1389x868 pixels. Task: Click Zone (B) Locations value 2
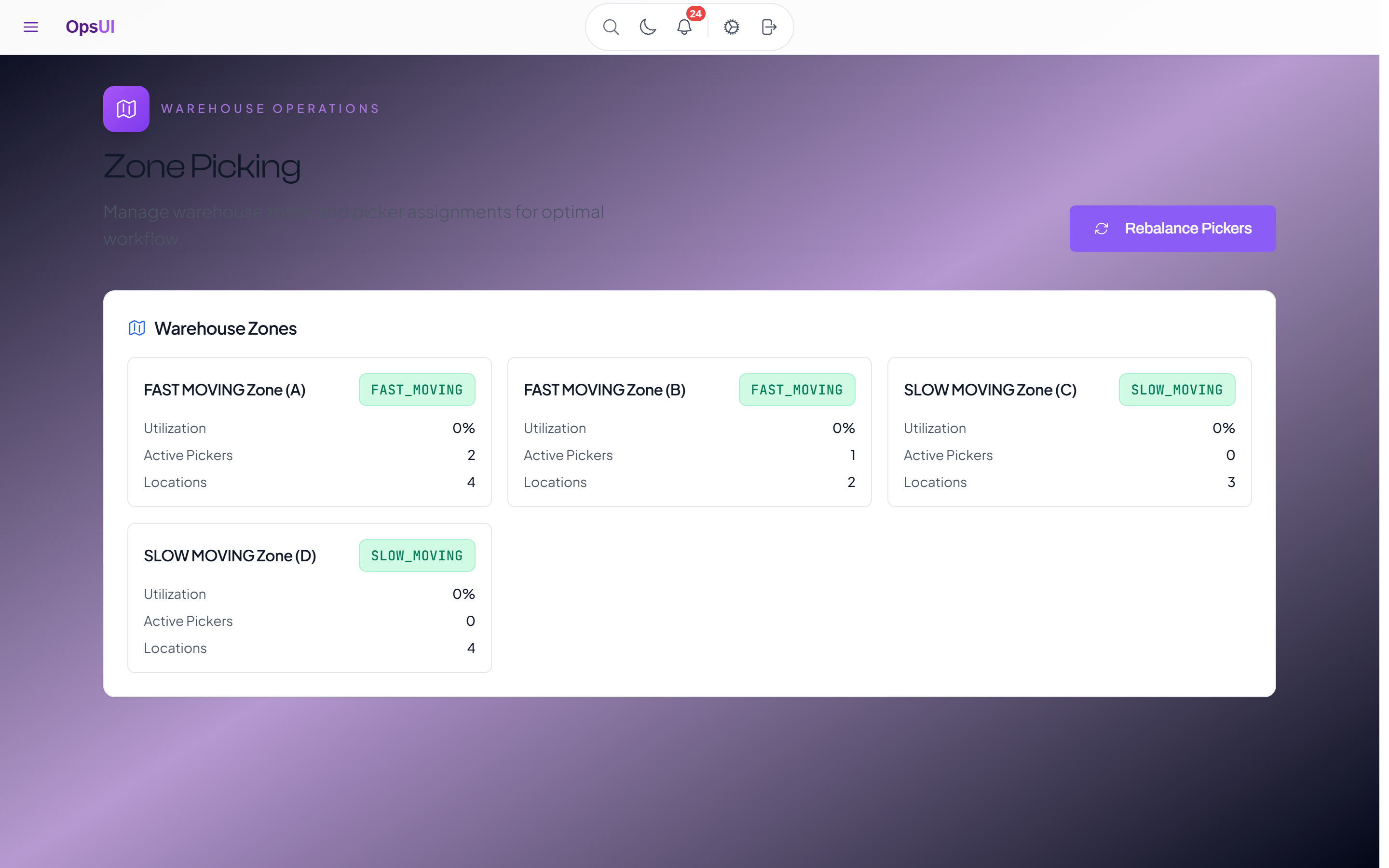tap(851, 482)
